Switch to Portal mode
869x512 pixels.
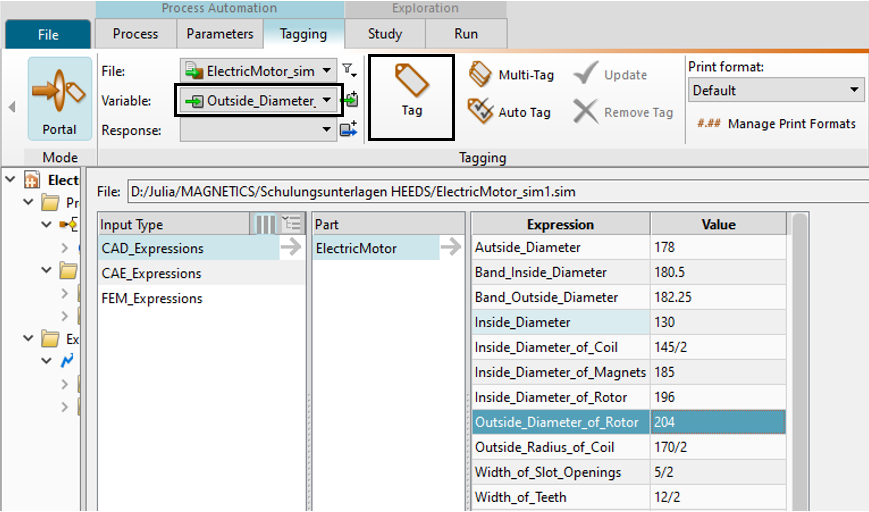(x=59, y=101)
